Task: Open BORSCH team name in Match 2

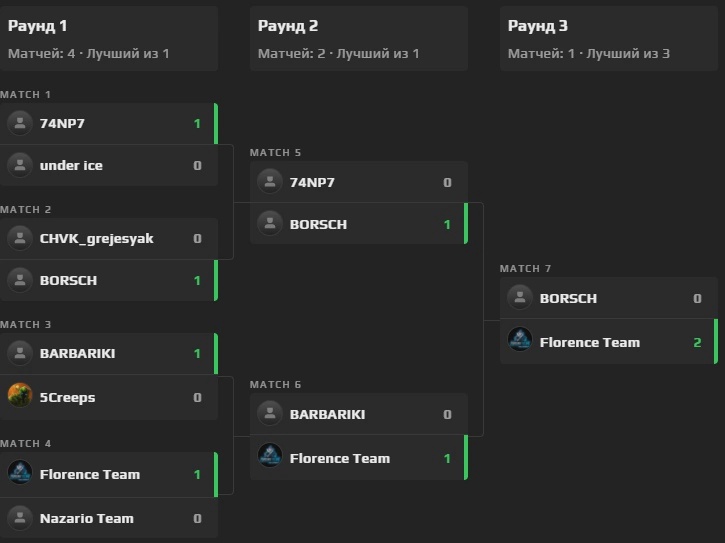Action: (x=68, y=280)
